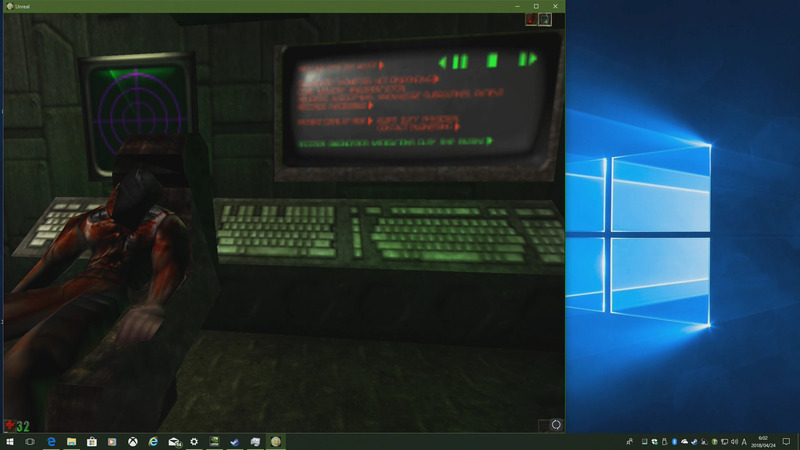Open the clock and date flyout
The height and width of the screenshot is (450, 800).
coord(763,442)
